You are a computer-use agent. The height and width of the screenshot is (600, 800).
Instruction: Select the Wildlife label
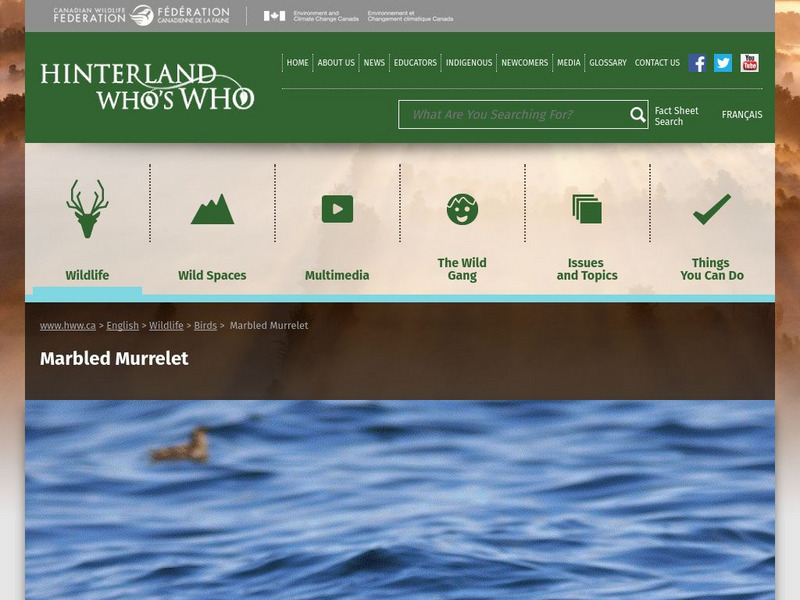pos(87,276)
